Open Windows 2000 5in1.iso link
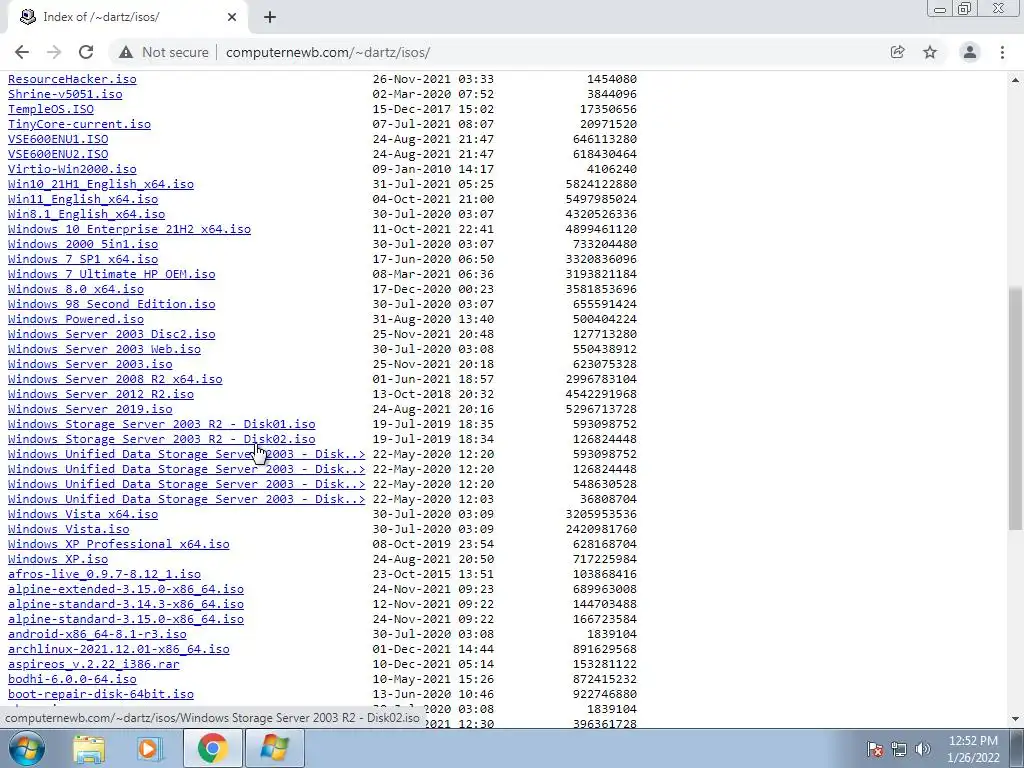The image size is (1024, 768). tap(82, 244)
